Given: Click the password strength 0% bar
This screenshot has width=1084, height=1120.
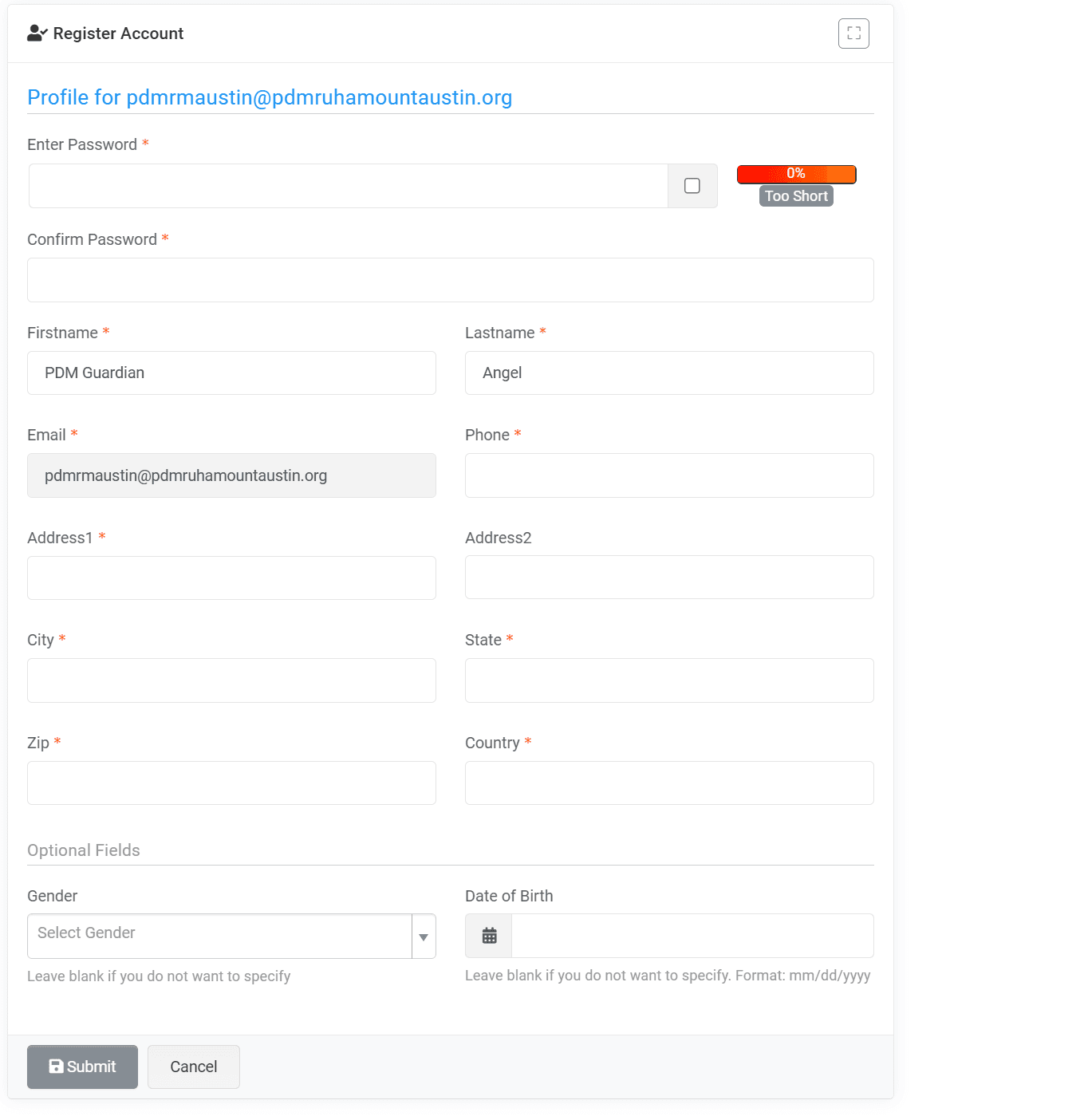Looking at the screenshot, I should pos(796,174).
